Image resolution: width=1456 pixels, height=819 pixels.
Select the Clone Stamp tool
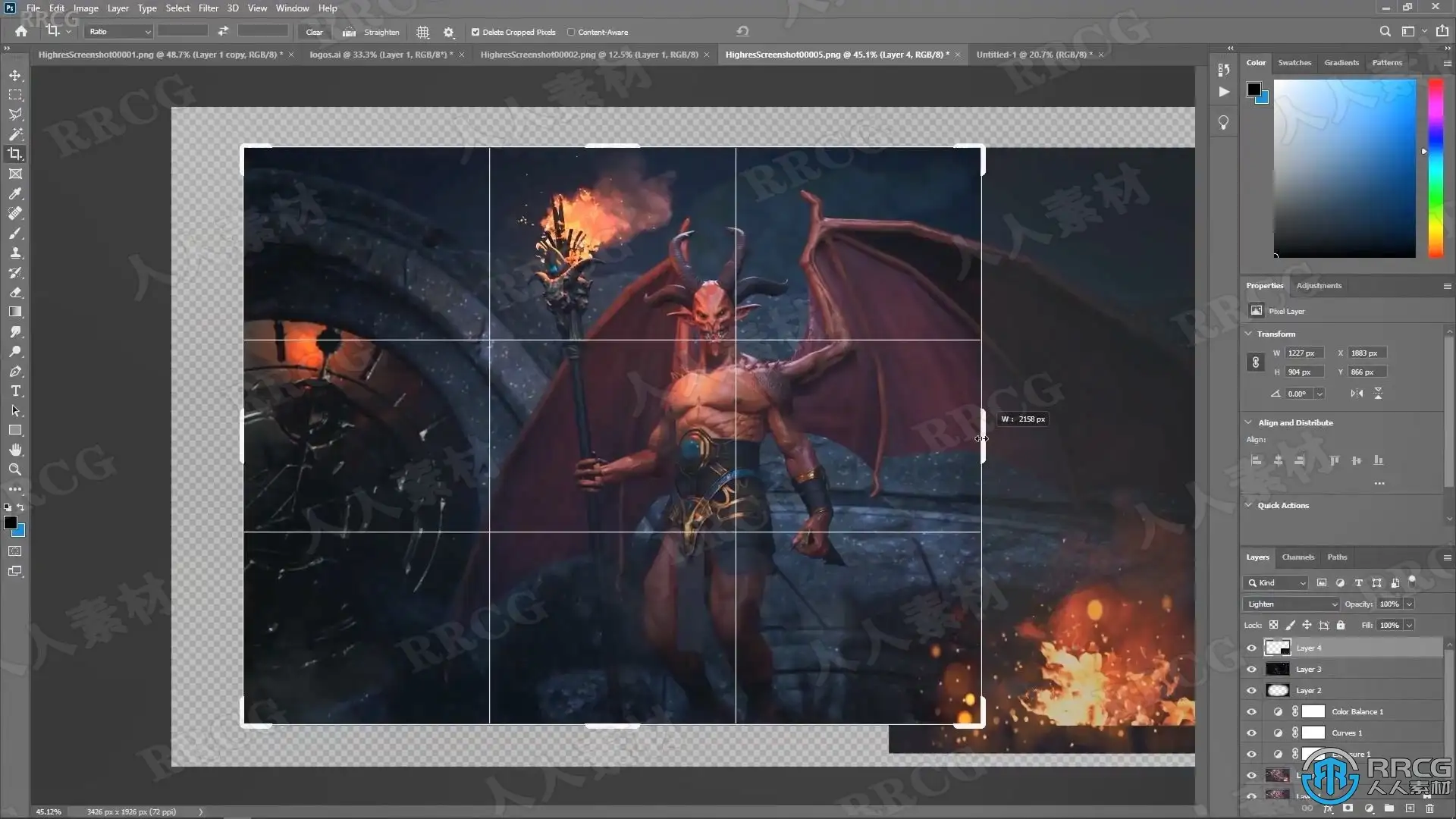pos(15,253)
